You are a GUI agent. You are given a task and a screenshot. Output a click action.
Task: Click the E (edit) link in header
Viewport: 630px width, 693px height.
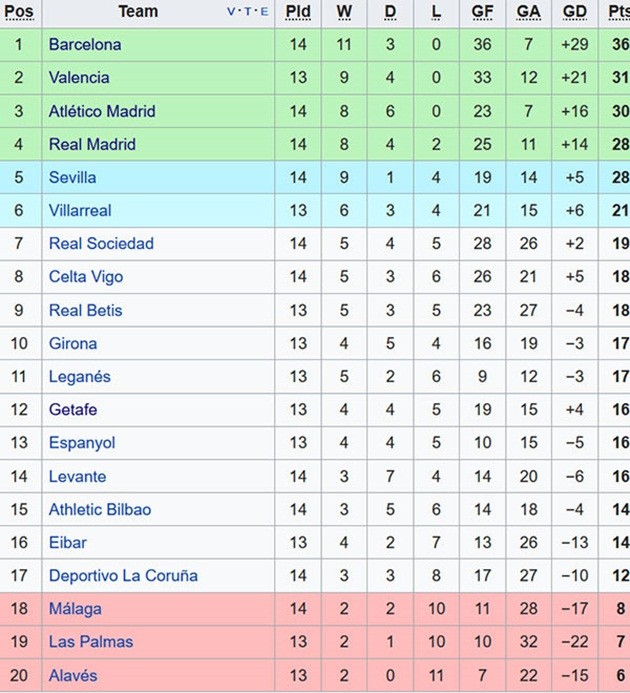point(264,12)
